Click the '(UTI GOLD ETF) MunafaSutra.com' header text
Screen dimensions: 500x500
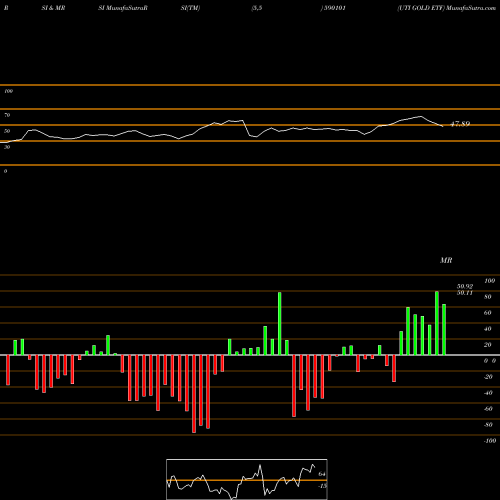[x=446, y=8]
